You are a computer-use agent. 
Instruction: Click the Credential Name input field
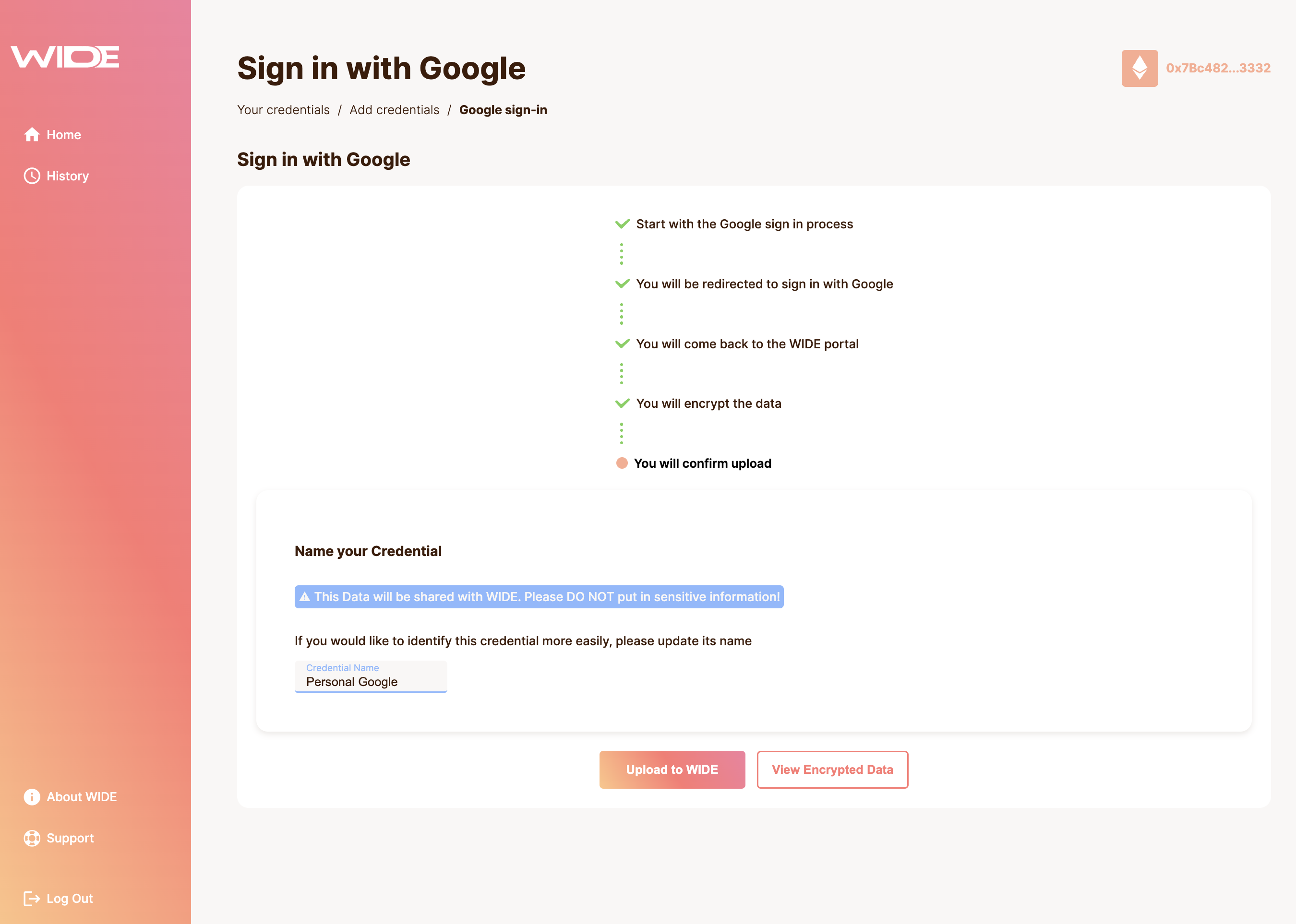371,676
